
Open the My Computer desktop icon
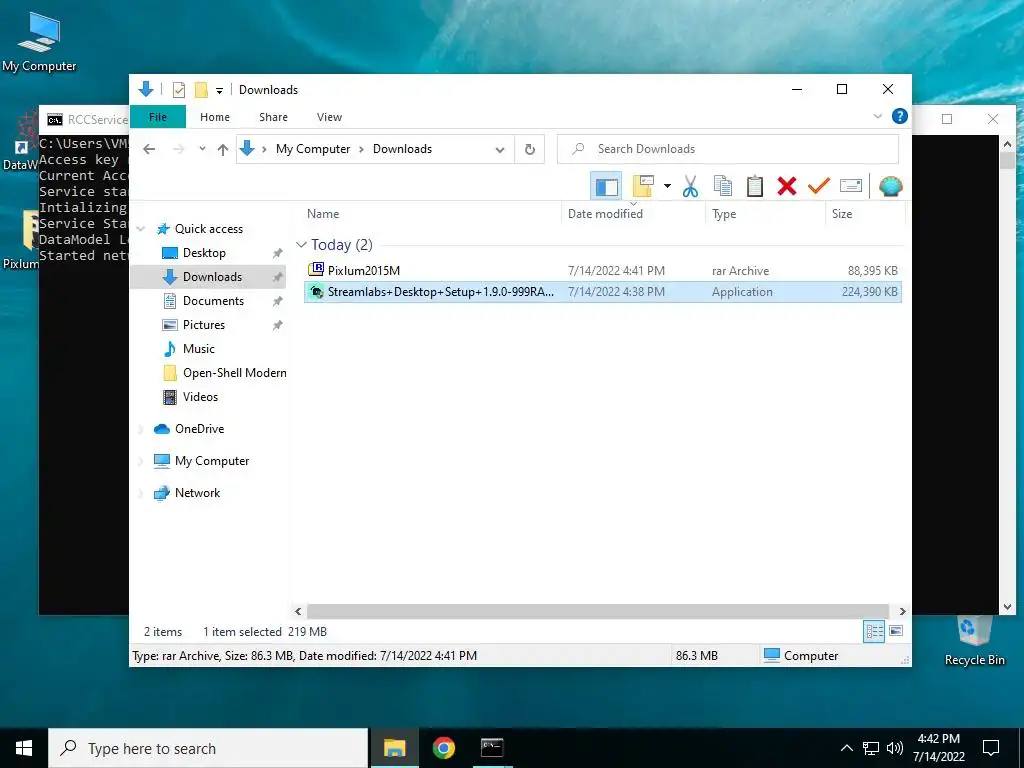click(x=39, y=42)
